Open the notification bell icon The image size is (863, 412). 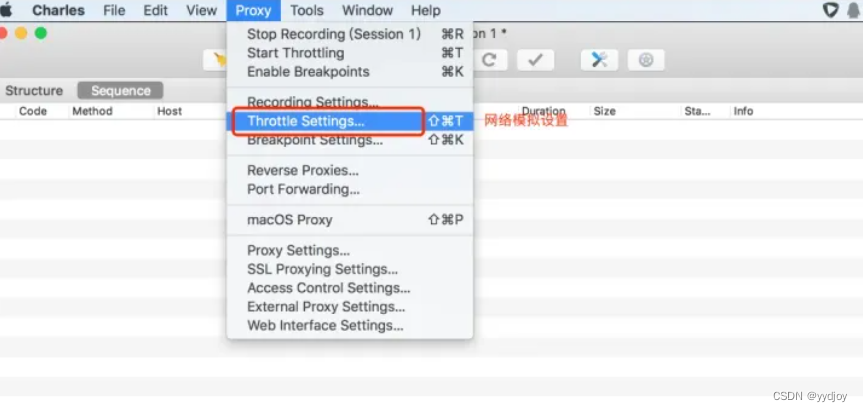pos(854,10)
